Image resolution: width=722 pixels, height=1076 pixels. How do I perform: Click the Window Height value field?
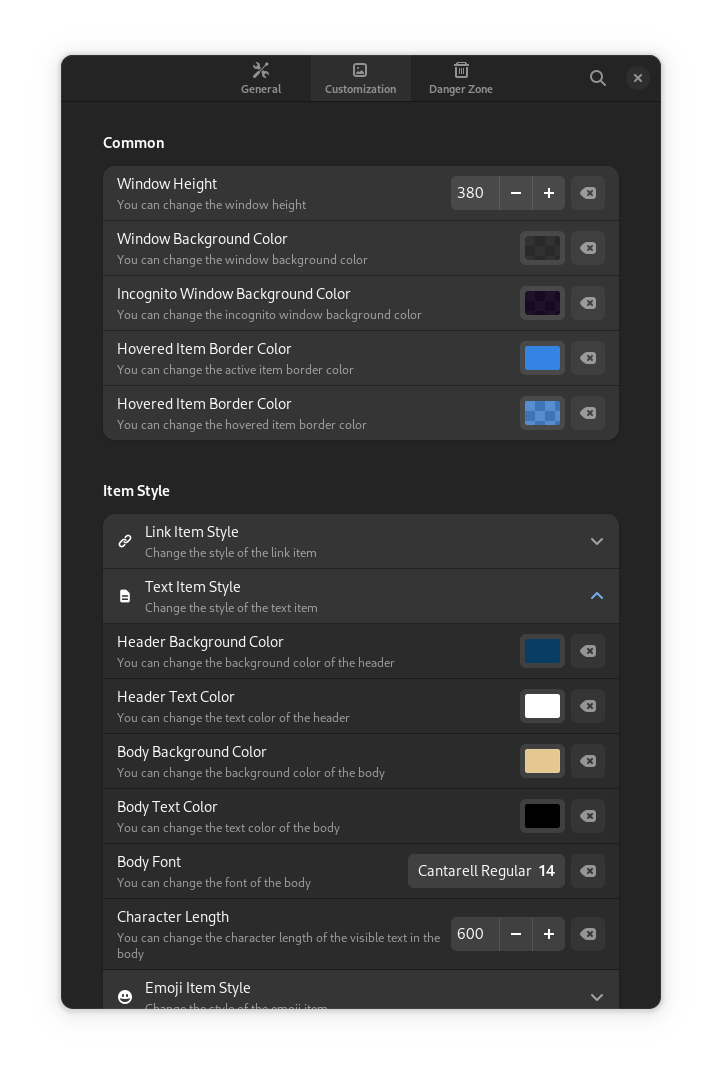tap(475, 193)
